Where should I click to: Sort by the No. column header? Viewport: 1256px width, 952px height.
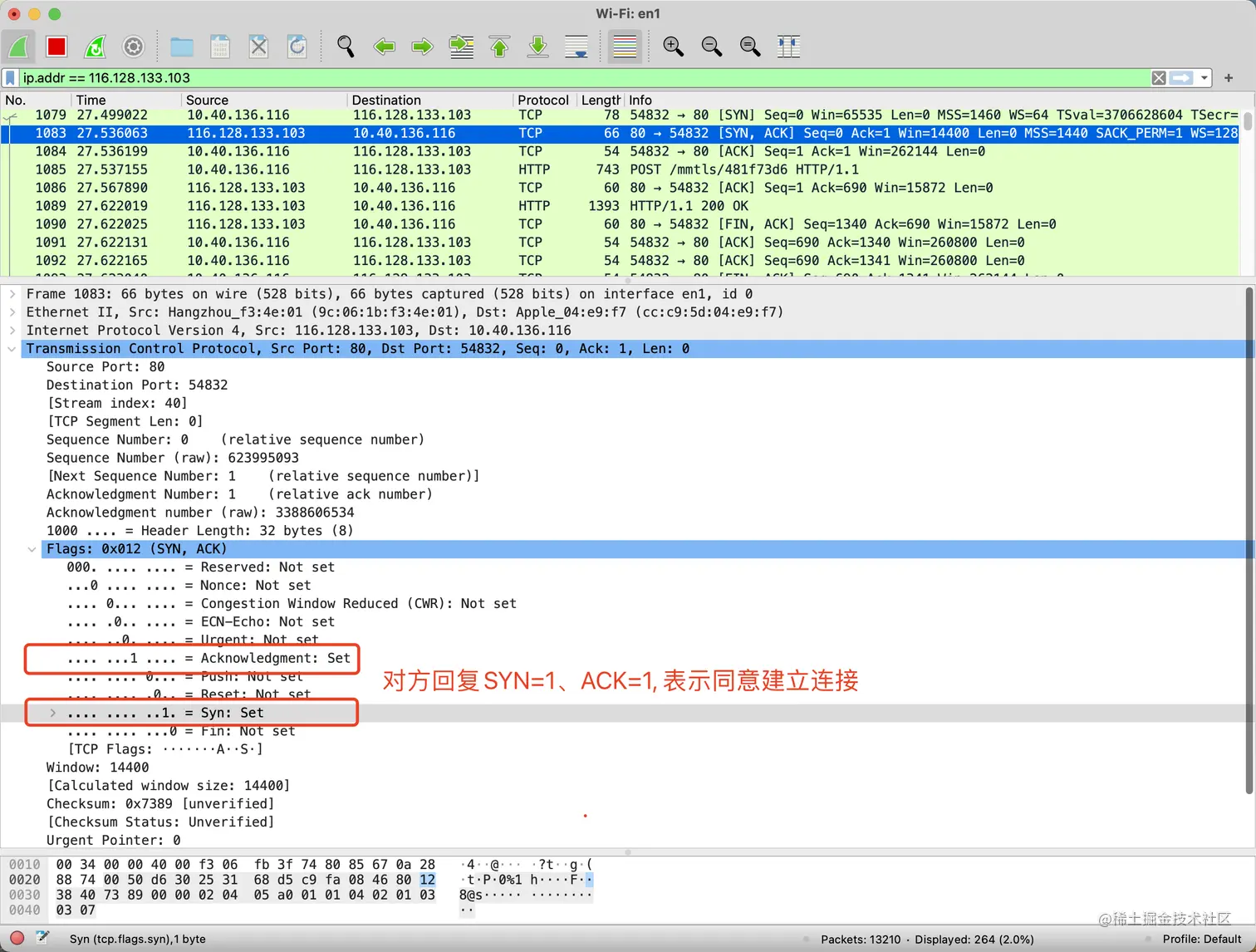point(36,100)
